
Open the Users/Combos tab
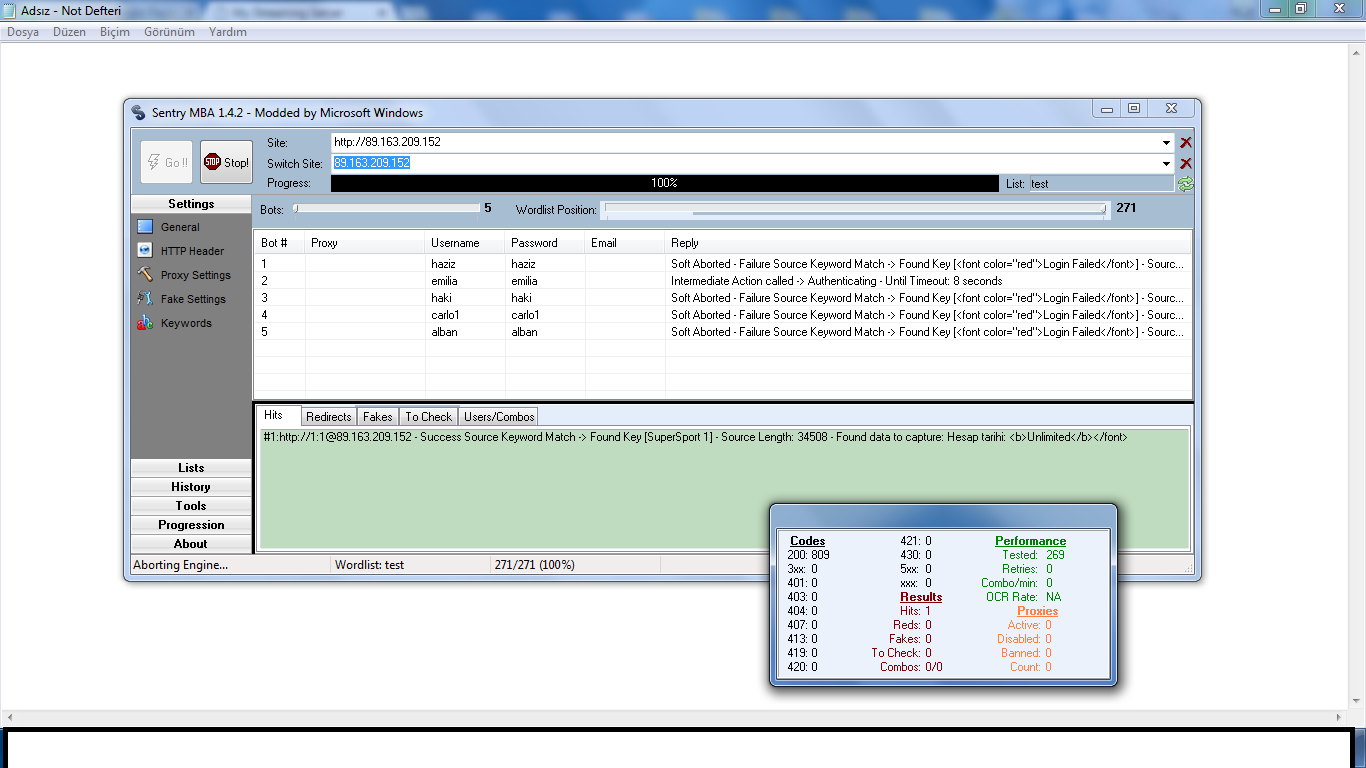point(499,417)
